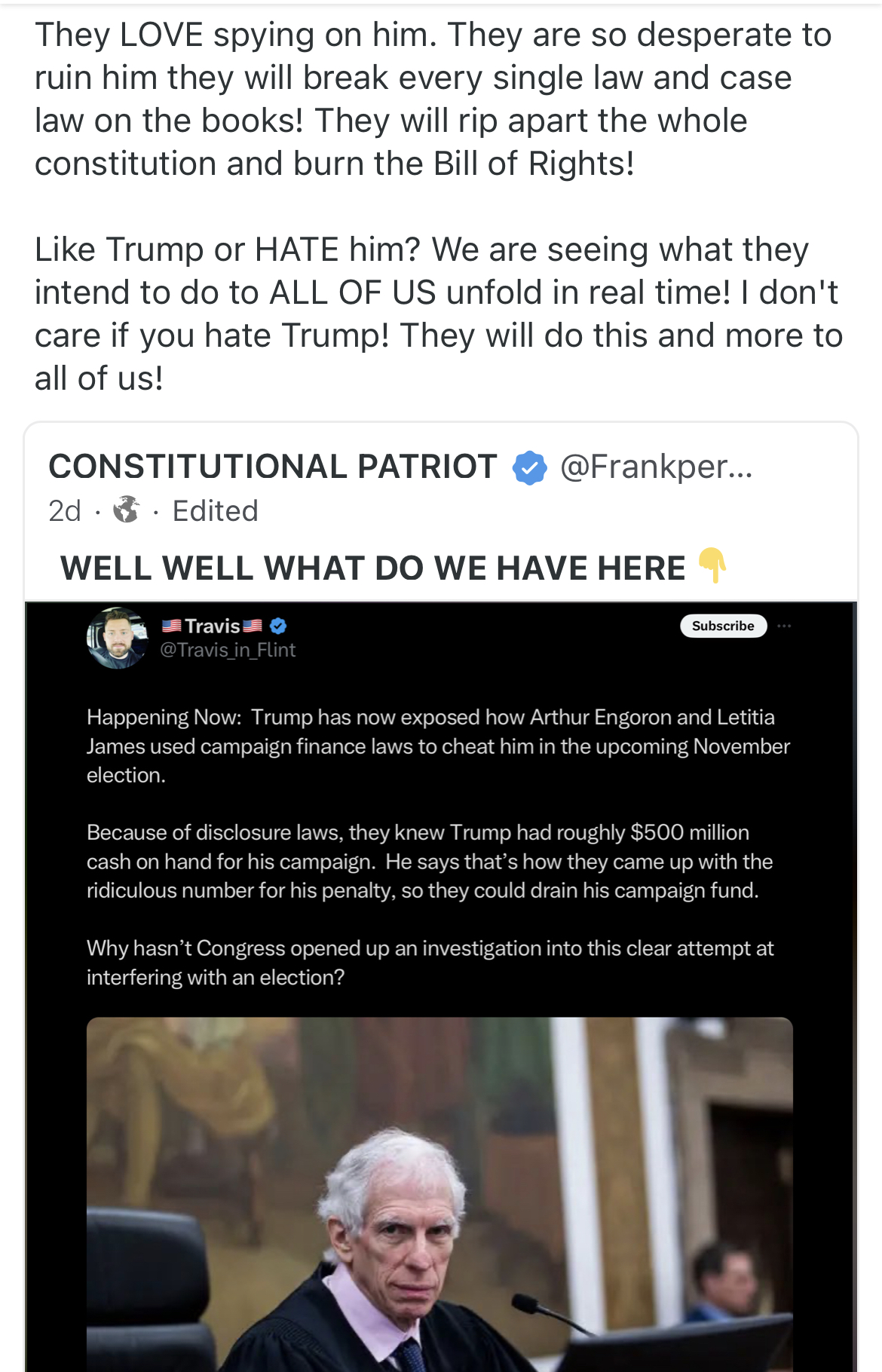Click the blue verified badge next to CONSTITUTIONAL PATRIOT
882x1372 pixels.
[x=528, y=467]
